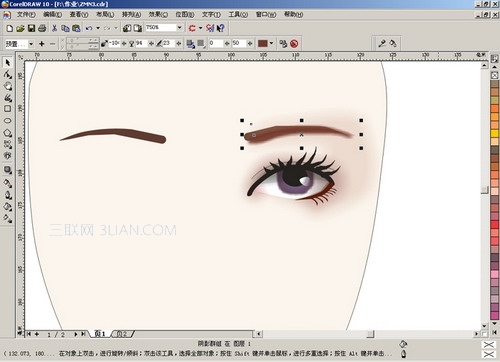Open the 工具 (Tools) menu

point(238,14)
